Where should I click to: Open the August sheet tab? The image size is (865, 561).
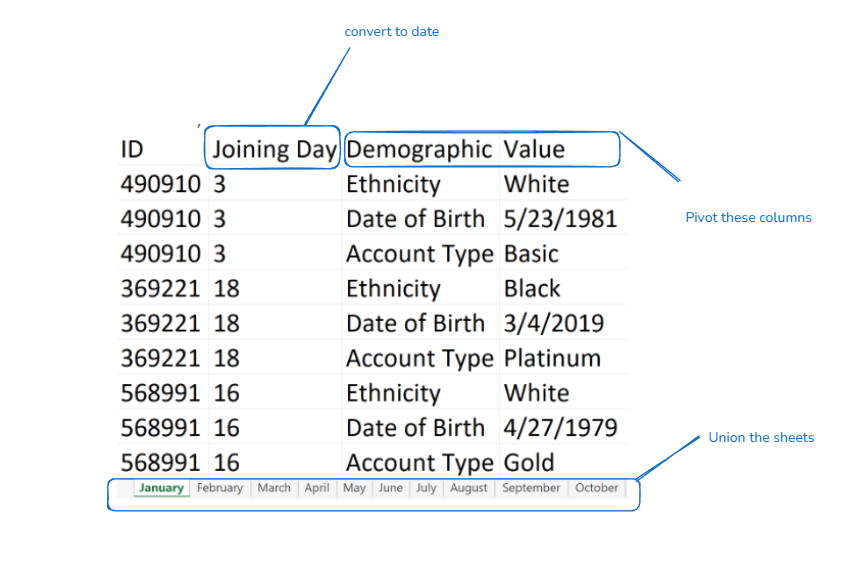(x=468, y=488)
